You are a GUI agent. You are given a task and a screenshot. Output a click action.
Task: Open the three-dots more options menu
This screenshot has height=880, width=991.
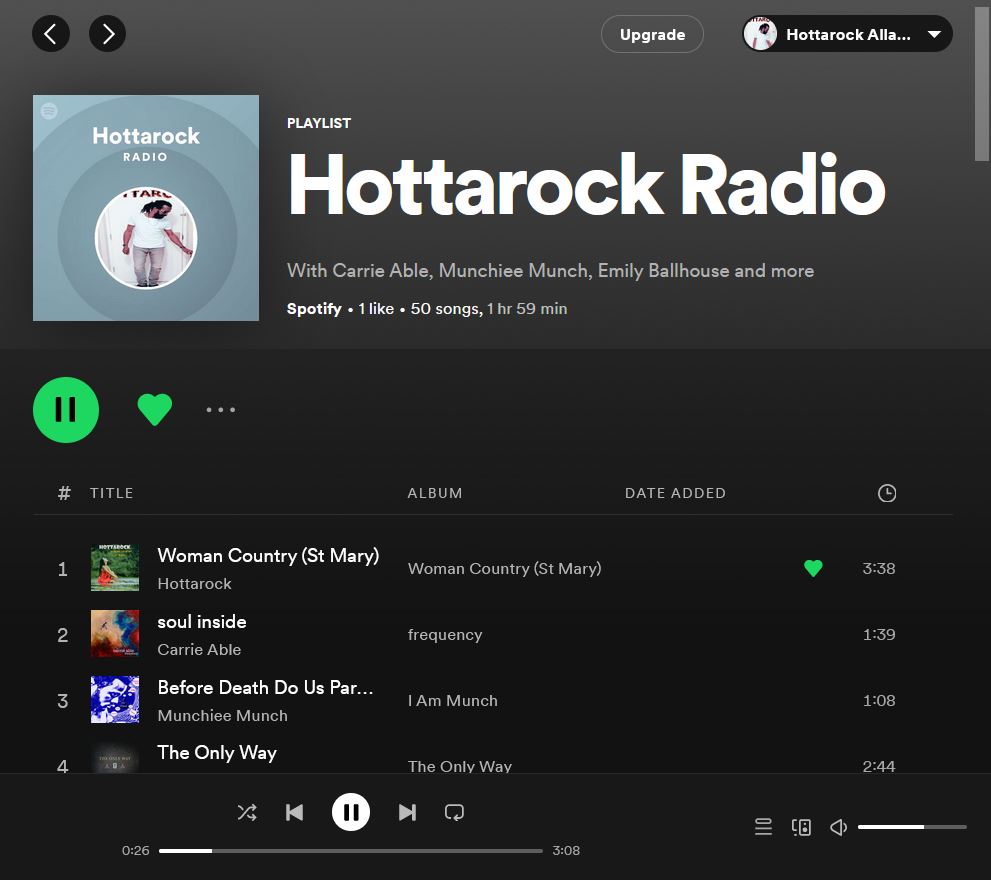[221, 410]
